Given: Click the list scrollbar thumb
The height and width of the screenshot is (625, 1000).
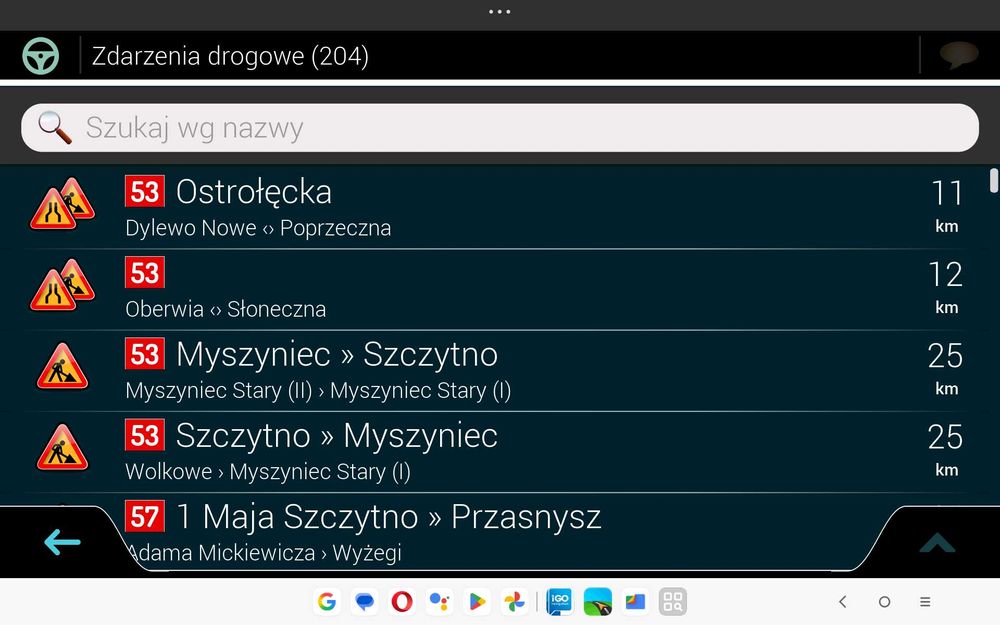Looking at the screenshot, I should (x=994, y=180).
